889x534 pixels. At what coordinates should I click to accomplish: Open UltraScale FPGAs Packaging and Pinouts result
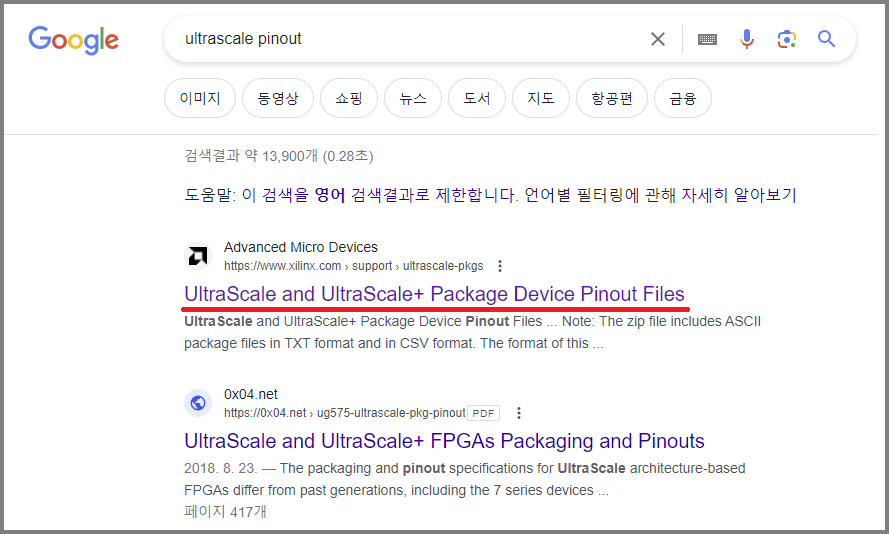[x=444, y=441]
